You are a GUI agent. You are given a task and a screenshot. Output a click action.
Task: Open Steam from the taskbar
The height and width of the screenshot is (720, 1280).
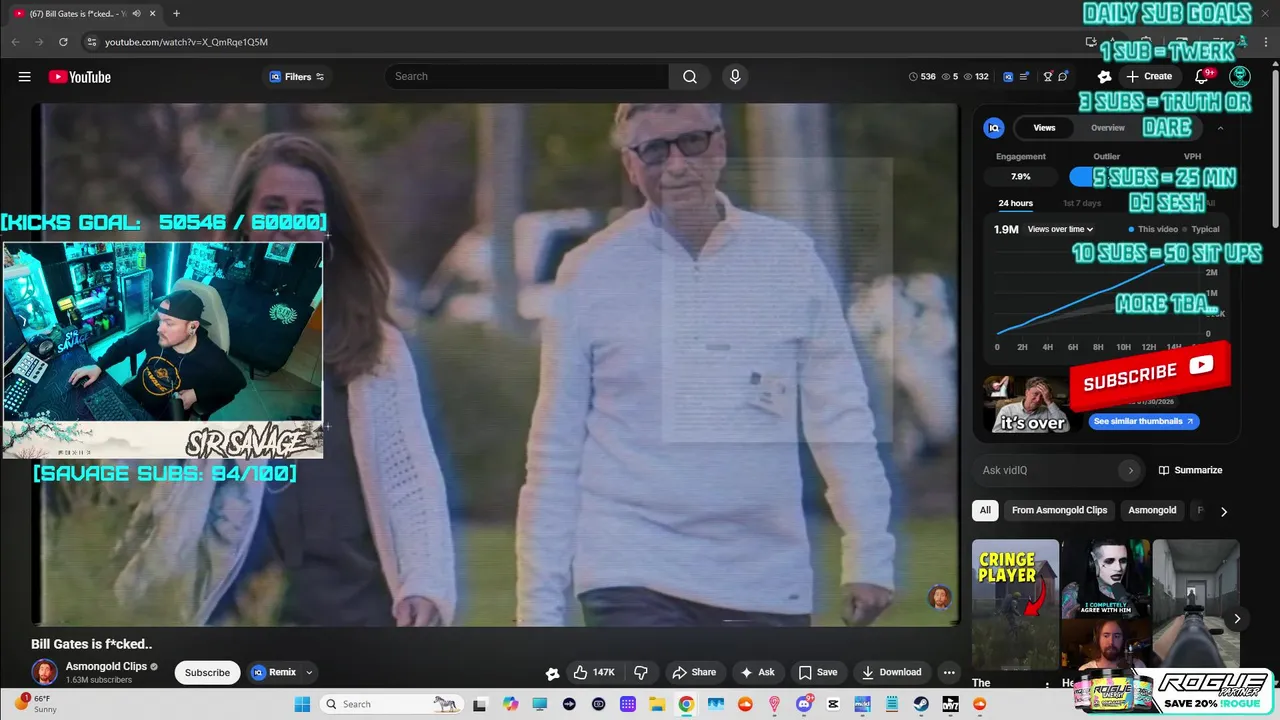921,704
